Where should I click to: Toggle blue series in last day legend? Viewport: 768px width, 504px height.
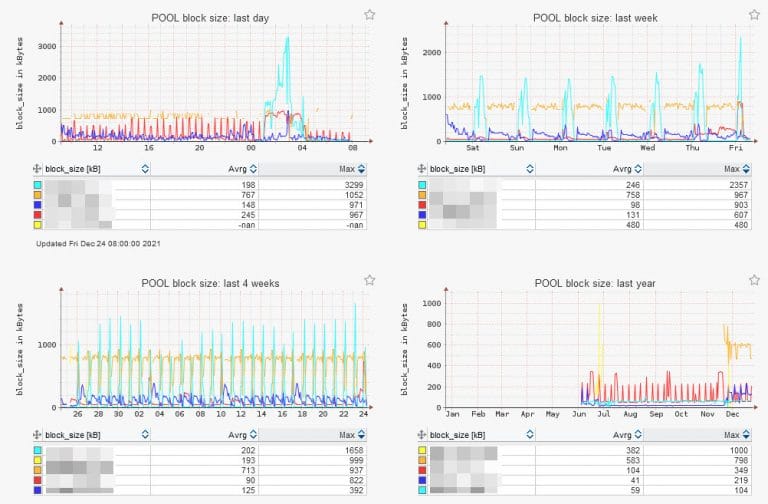pos(38,205)
